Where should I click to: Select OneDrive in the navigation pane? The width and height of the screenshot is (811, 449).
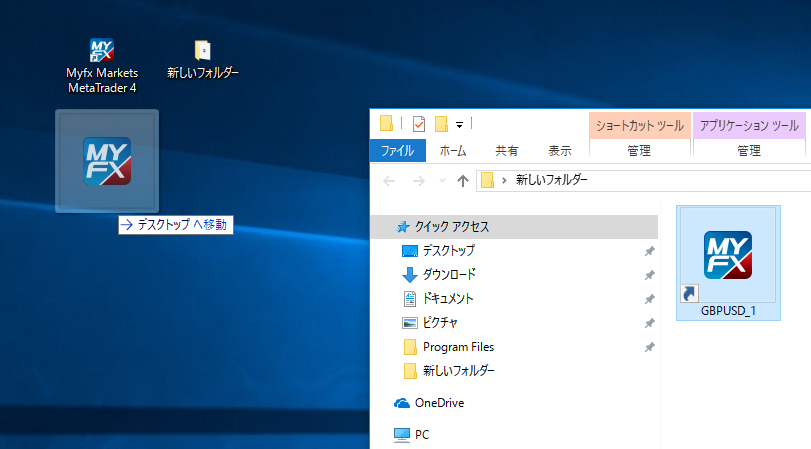[x=439, y=402]
